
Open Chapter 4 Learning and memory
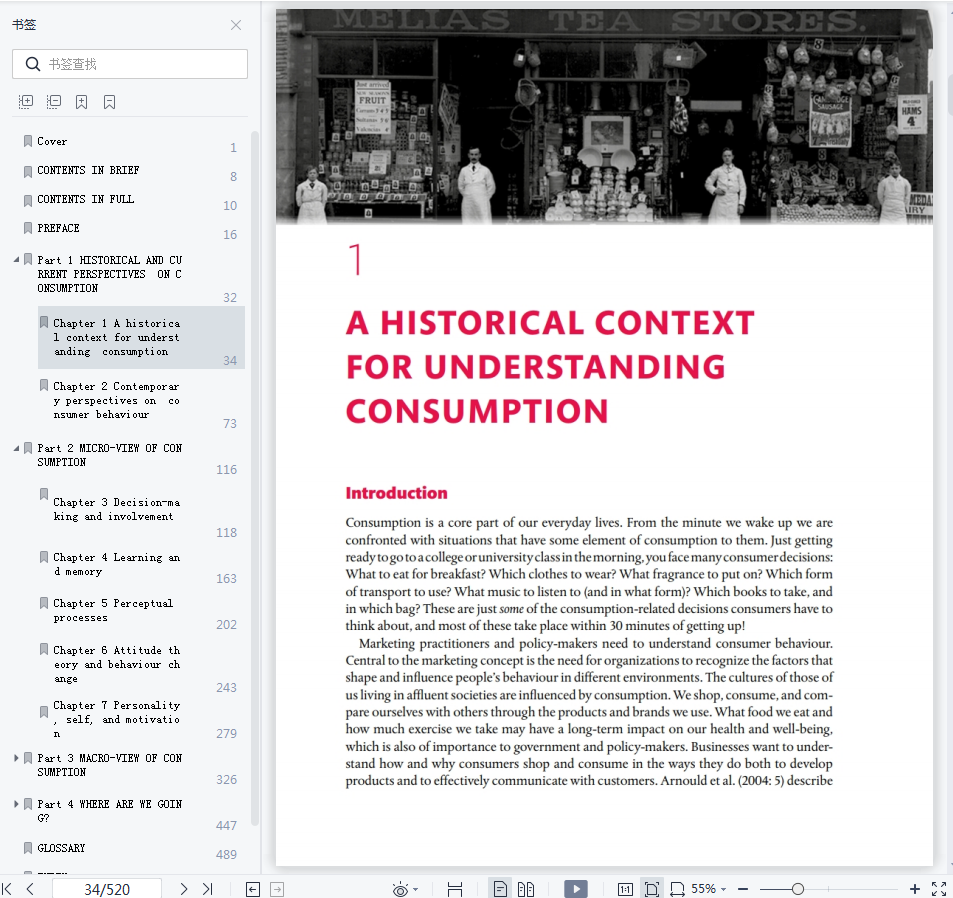[x=117, y=564]
